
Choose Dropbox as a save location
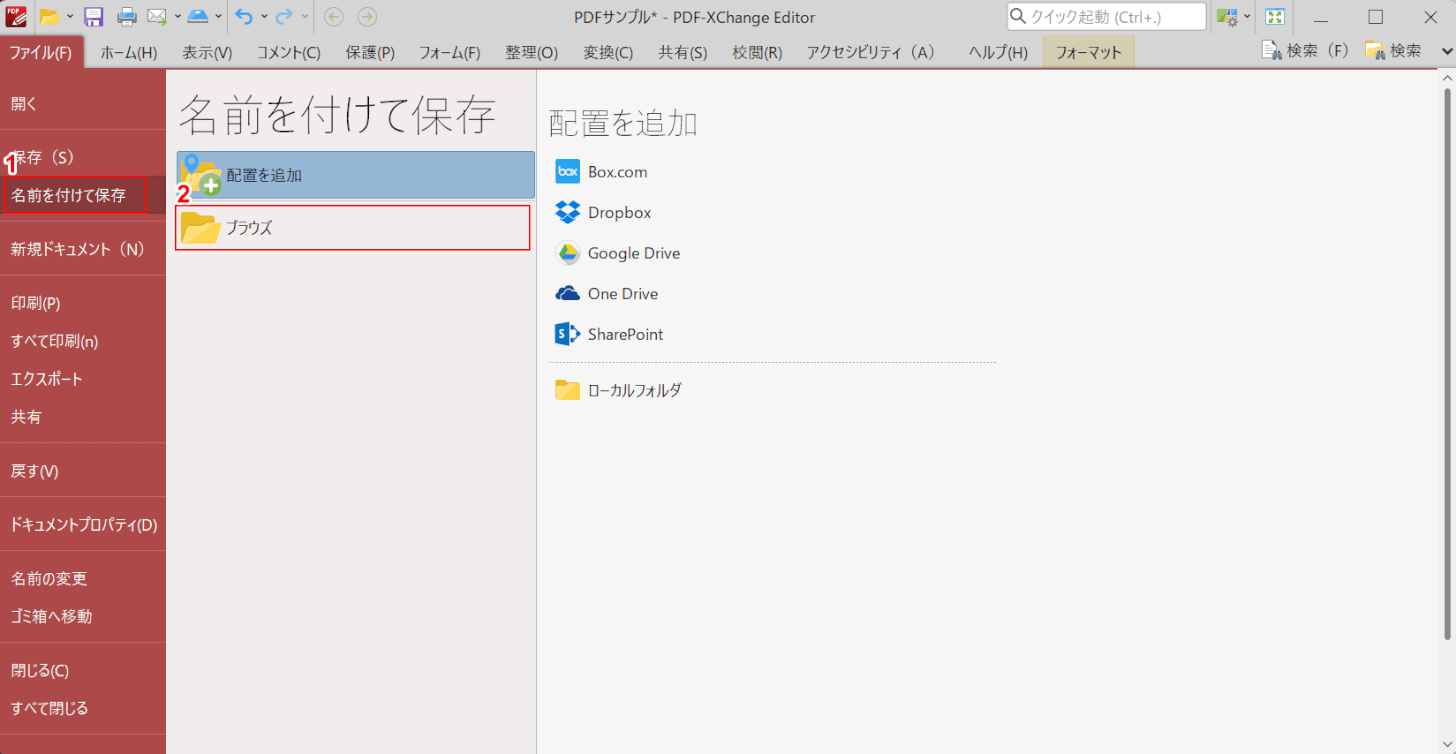coord(604,212)
